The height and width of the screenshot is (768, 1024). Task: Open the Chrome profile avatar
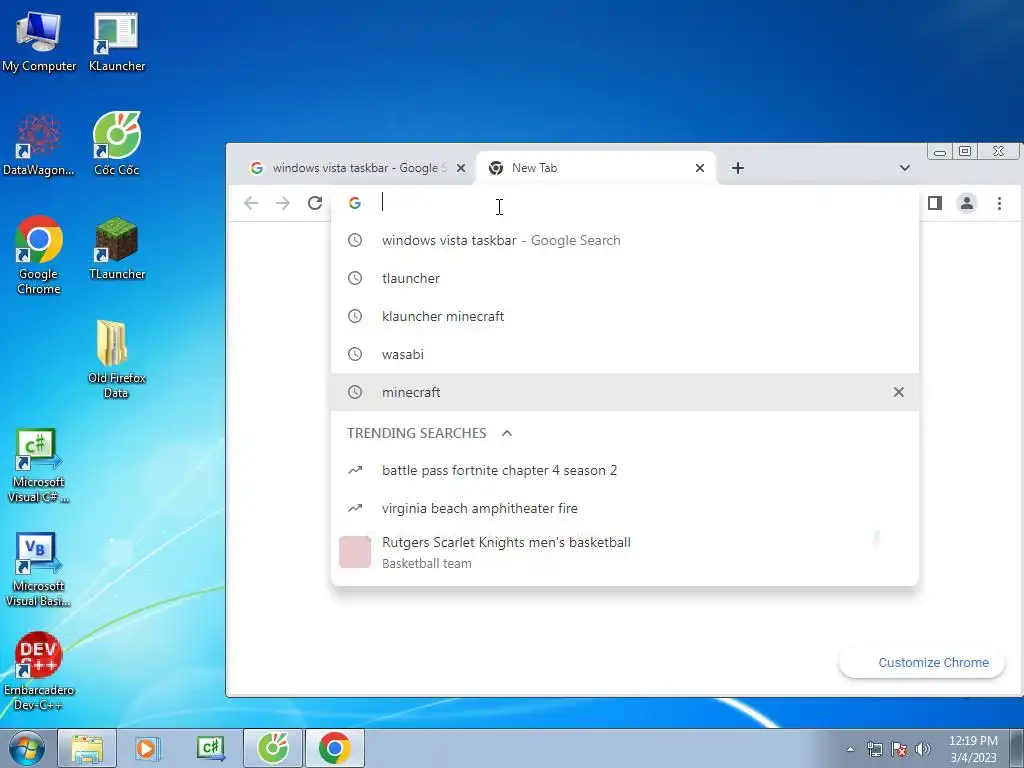967,203
